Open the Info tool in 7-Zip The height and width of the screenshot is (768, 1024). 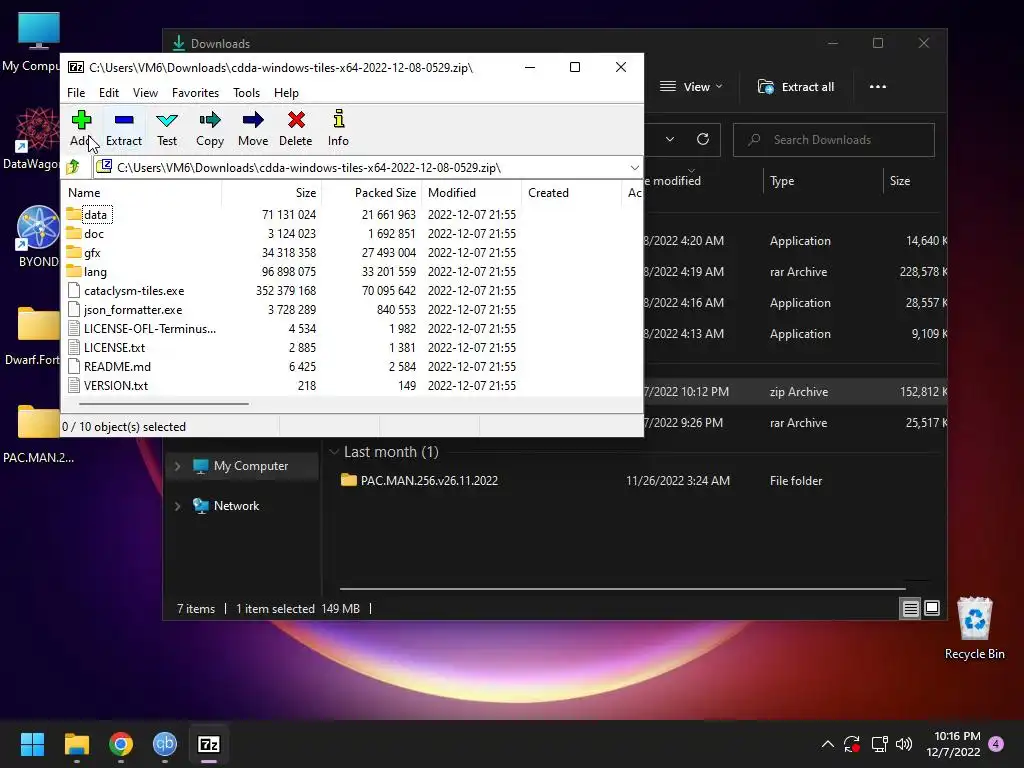point(338,128)
